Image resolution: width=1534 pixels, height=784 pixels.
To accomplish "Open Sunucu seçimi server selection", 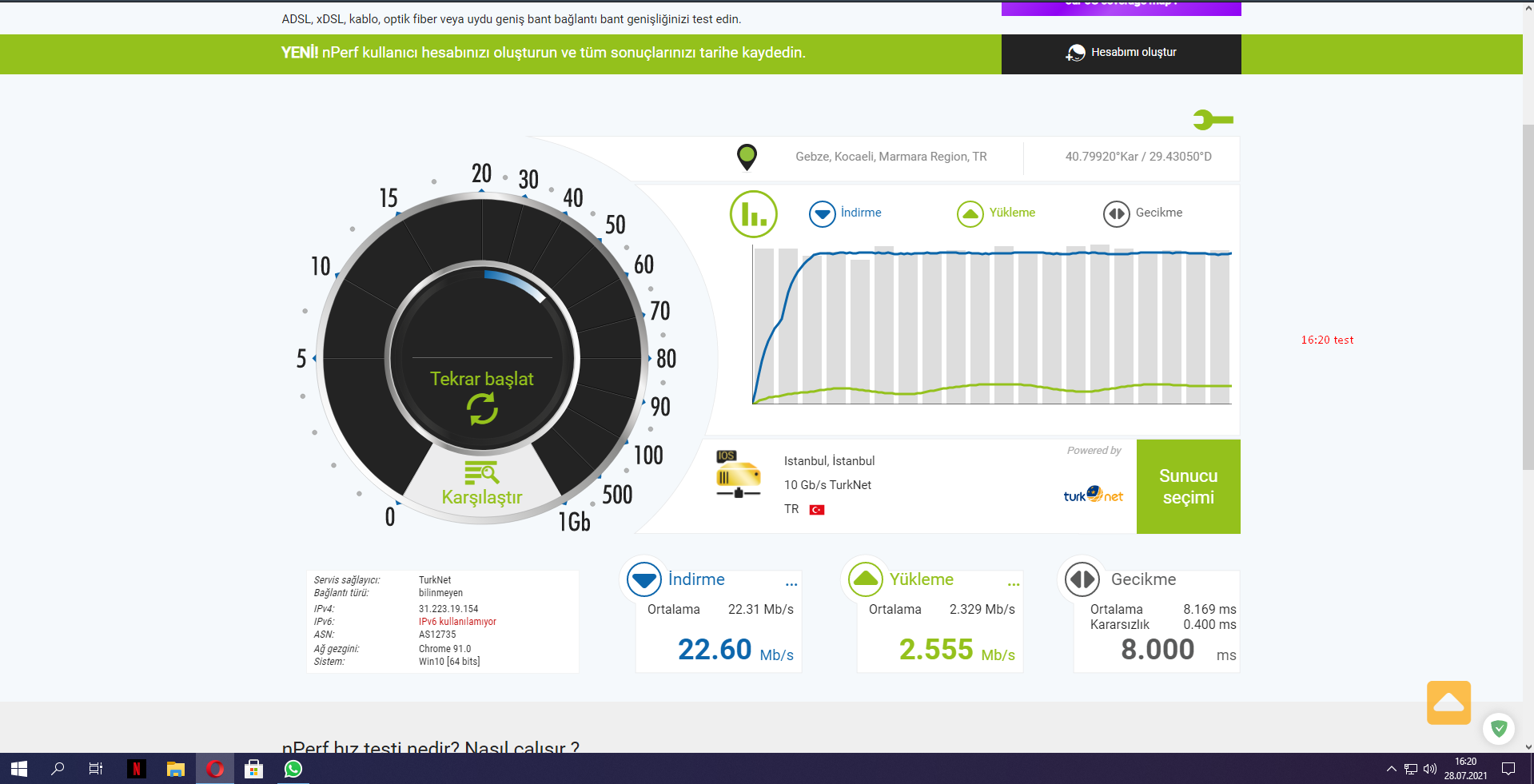I will pyautogui.click(x=1189, y=487).
